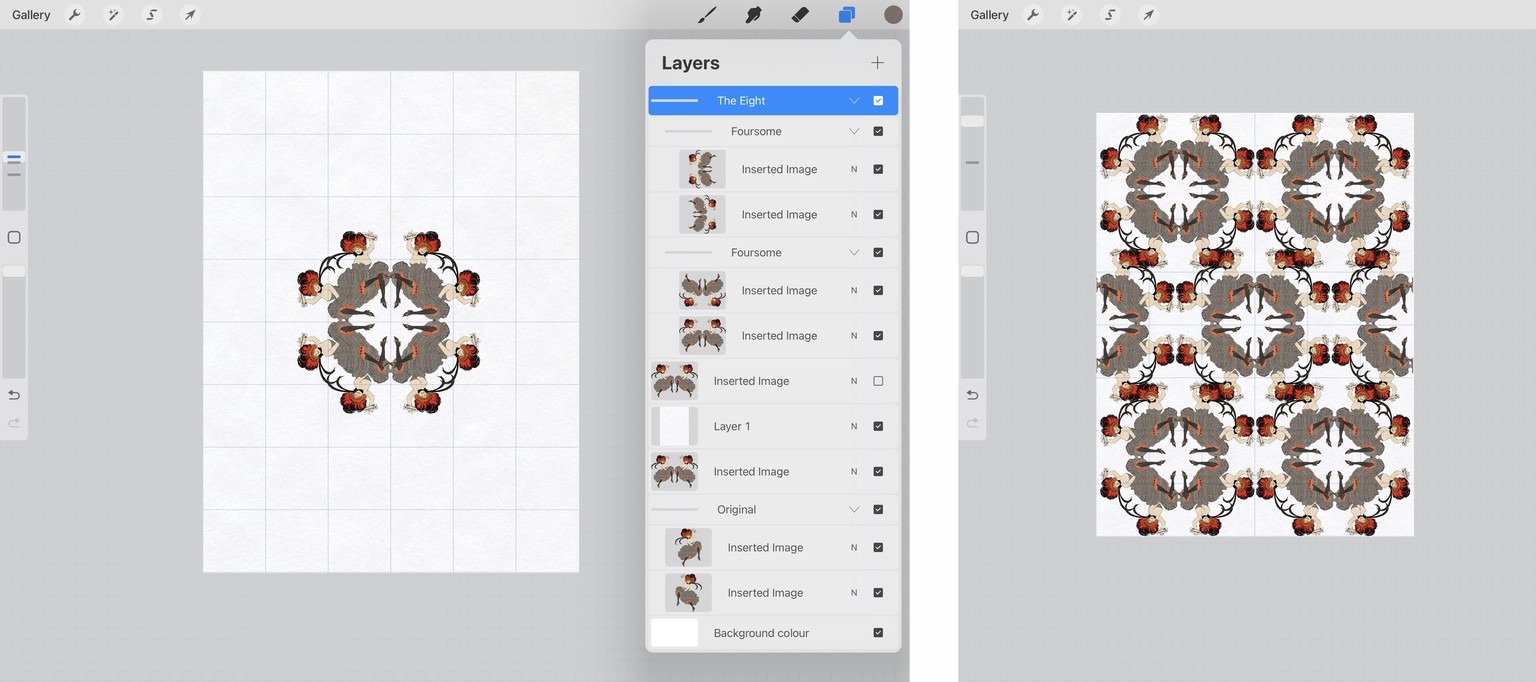Adjust brush size slider in left sidebar
The width and height of the screenshot is (1536, 682).
coord(14,153)
